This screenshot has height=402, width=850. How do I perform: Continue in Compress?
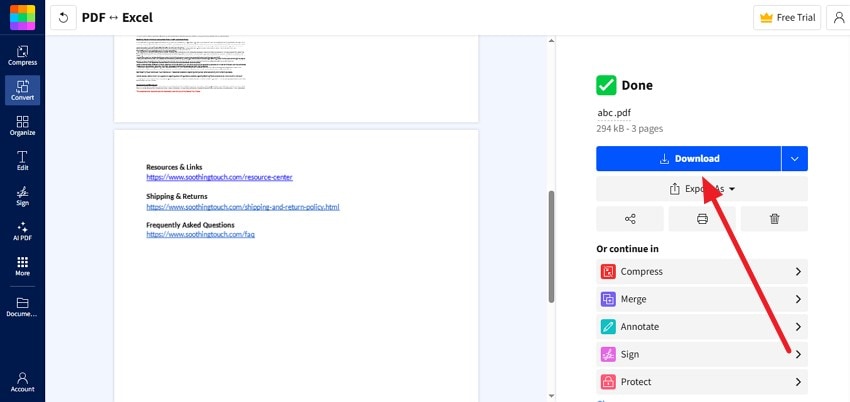tap(702, 271)
